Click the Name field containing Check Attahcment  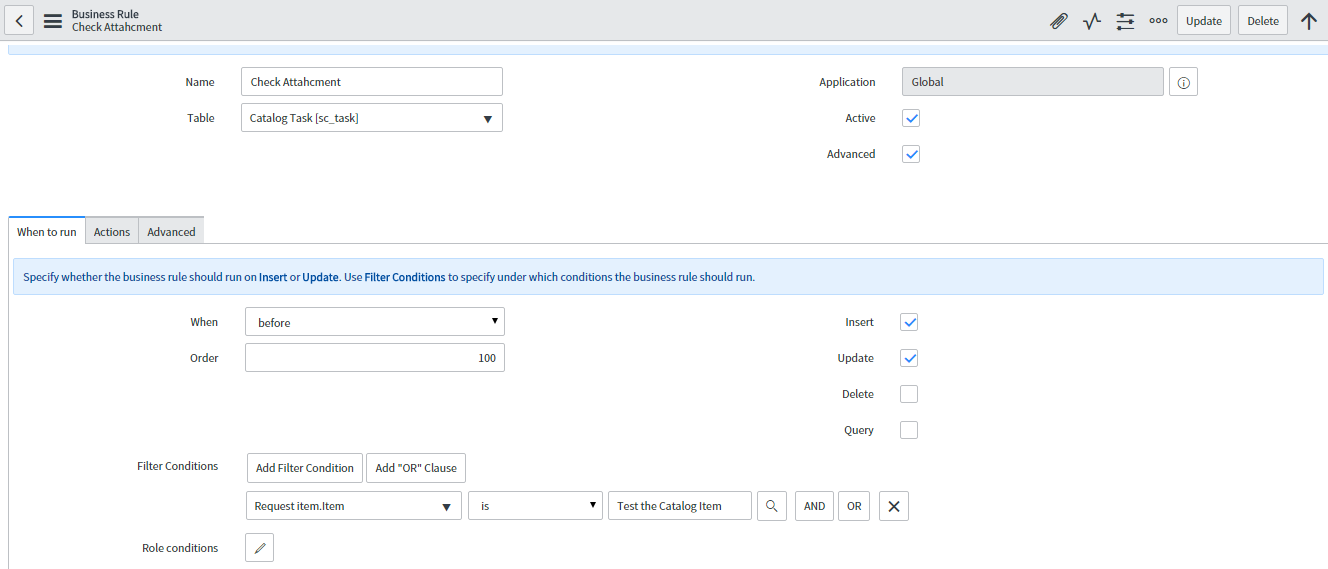(372, 82)
